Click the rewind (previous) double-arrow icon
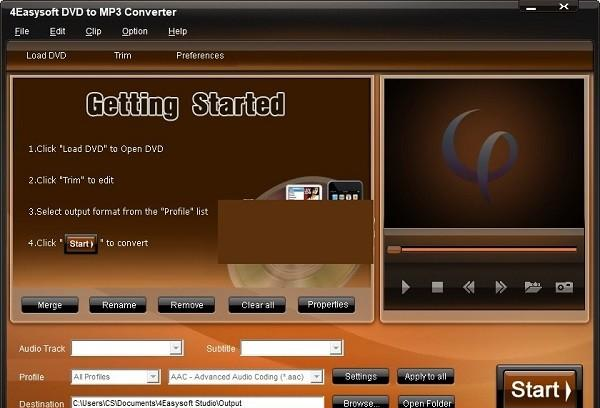 coord(469,287)
